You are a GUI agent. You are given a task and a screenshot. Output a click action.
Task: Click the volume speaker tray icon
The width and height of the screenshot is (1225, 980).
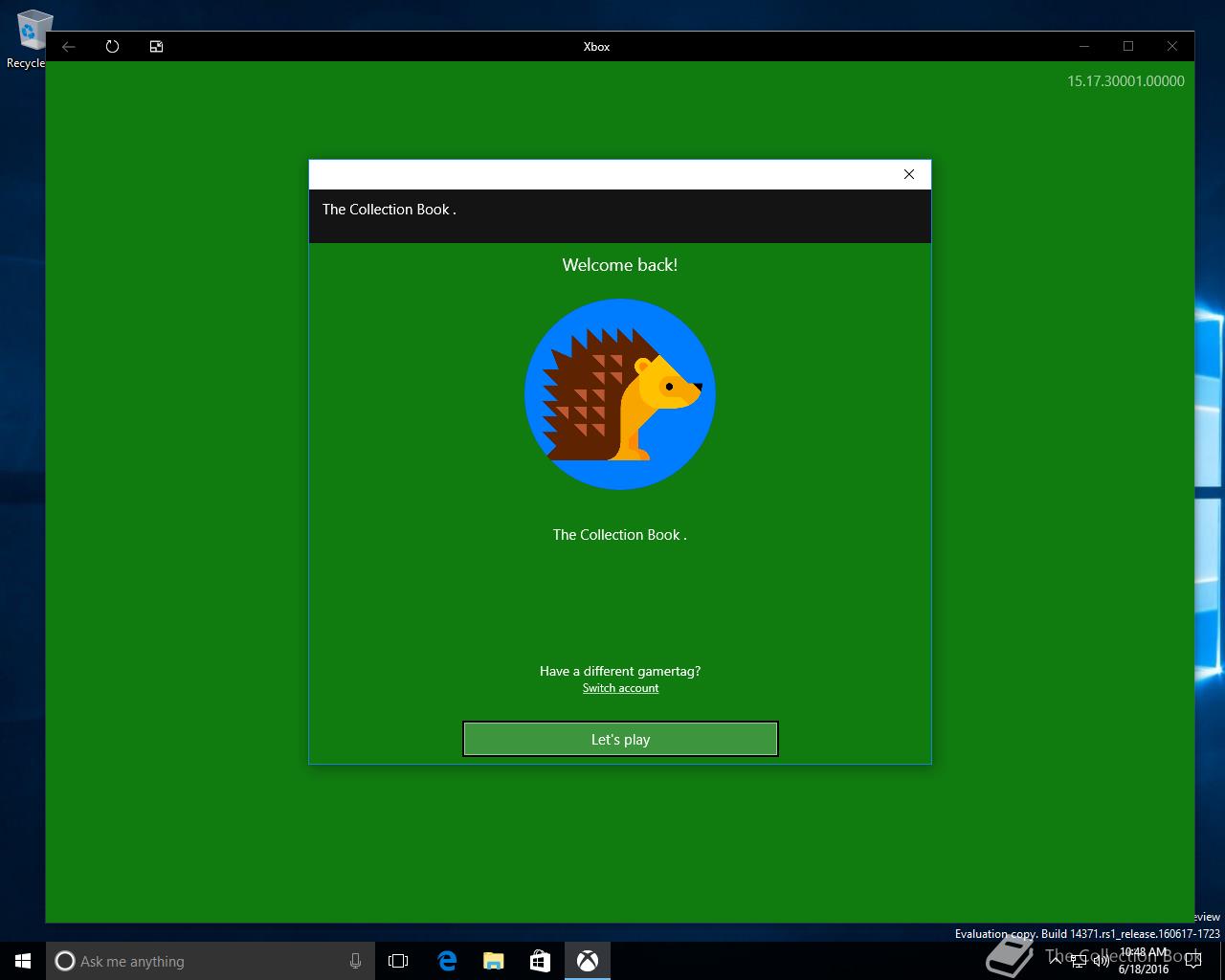tap(1102, 961)
